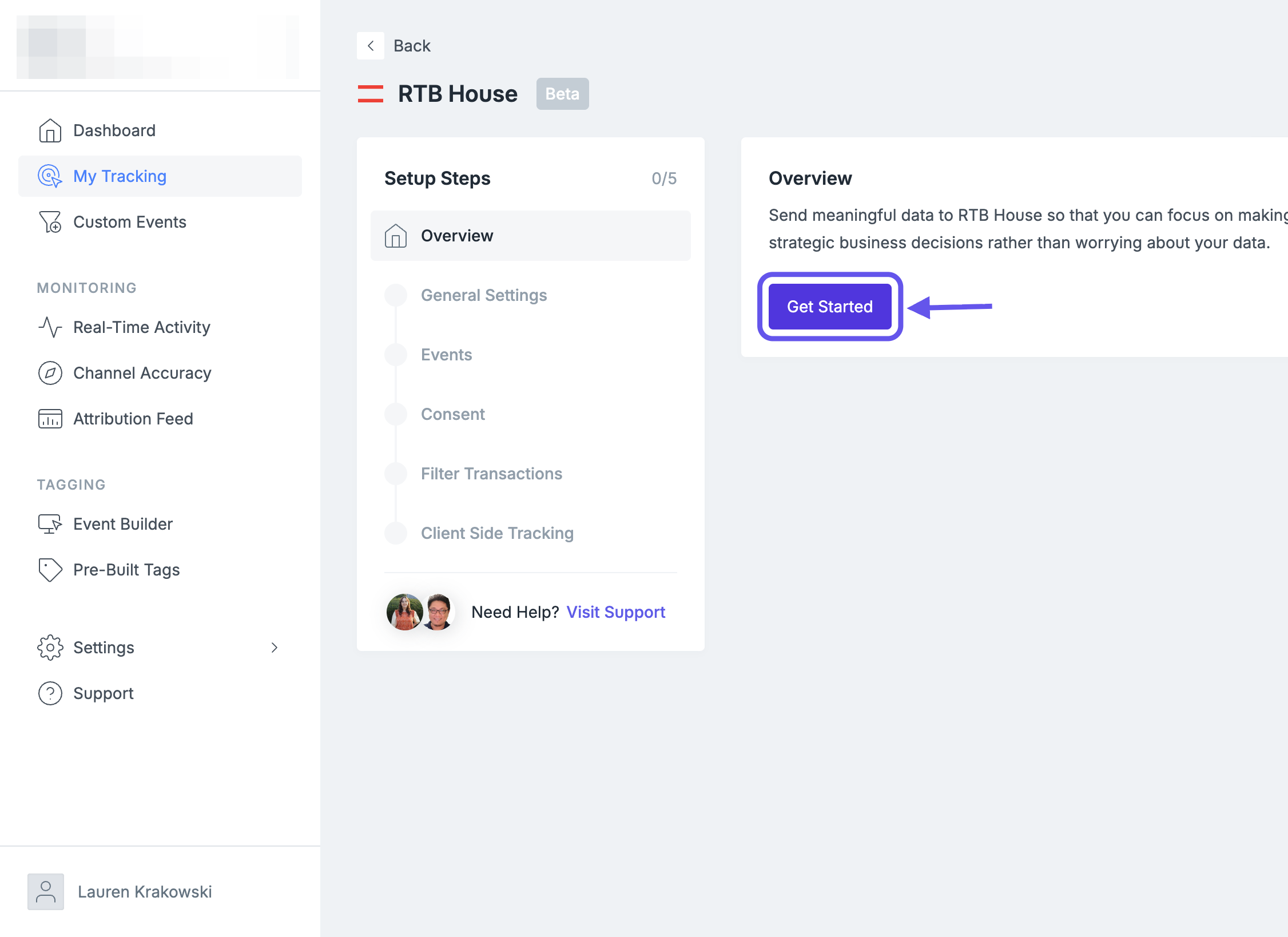The image size is (1288, 937).
Task: Open My Tracking in the sidebar
Action: click(x=160, y=176)
